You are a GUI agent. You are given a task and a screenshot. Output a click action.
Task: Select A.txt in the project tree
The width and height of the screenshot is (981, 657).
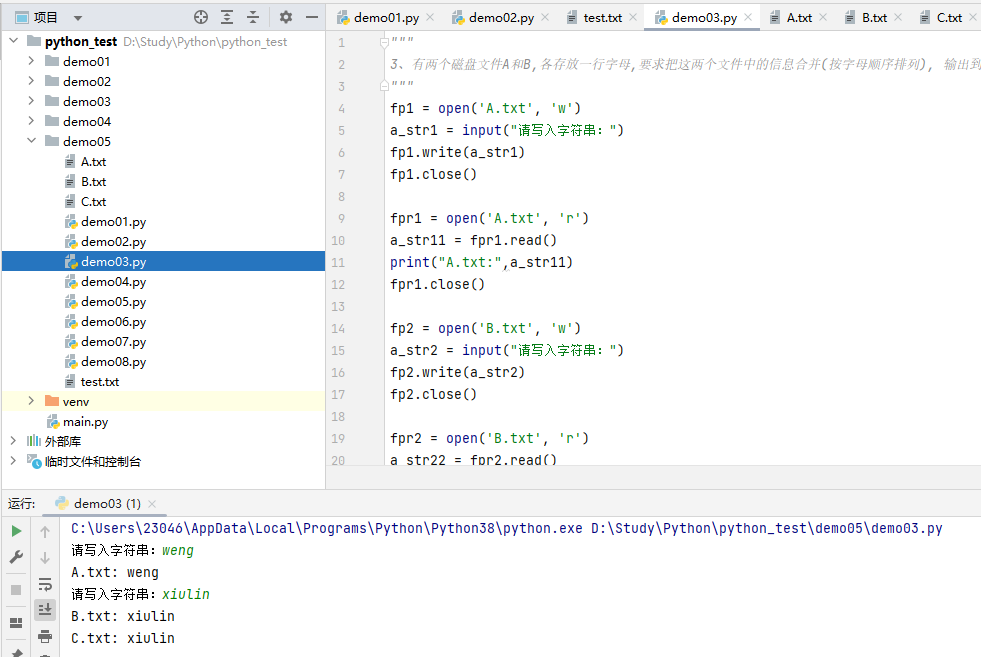tap(93, 161)
